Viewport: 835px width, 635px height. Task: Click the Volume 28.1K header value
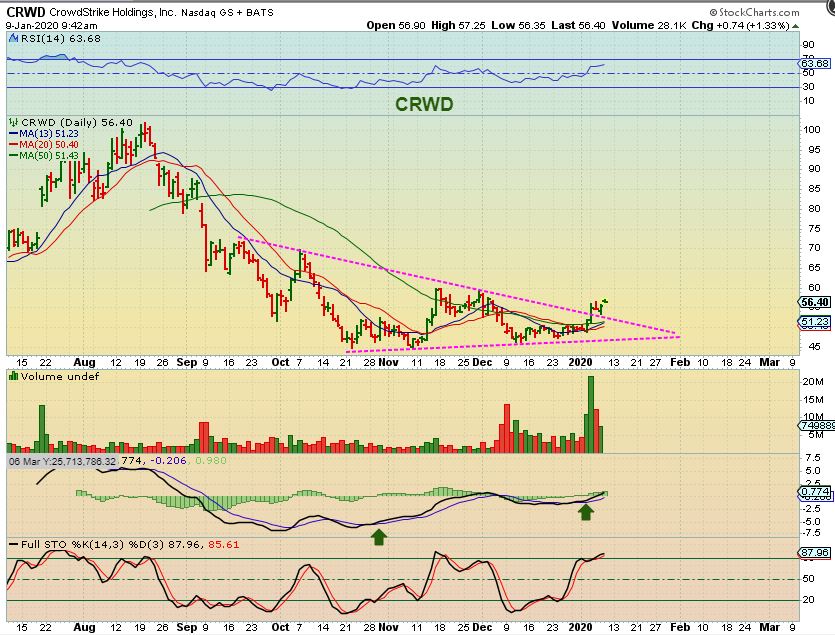(649, 25)
